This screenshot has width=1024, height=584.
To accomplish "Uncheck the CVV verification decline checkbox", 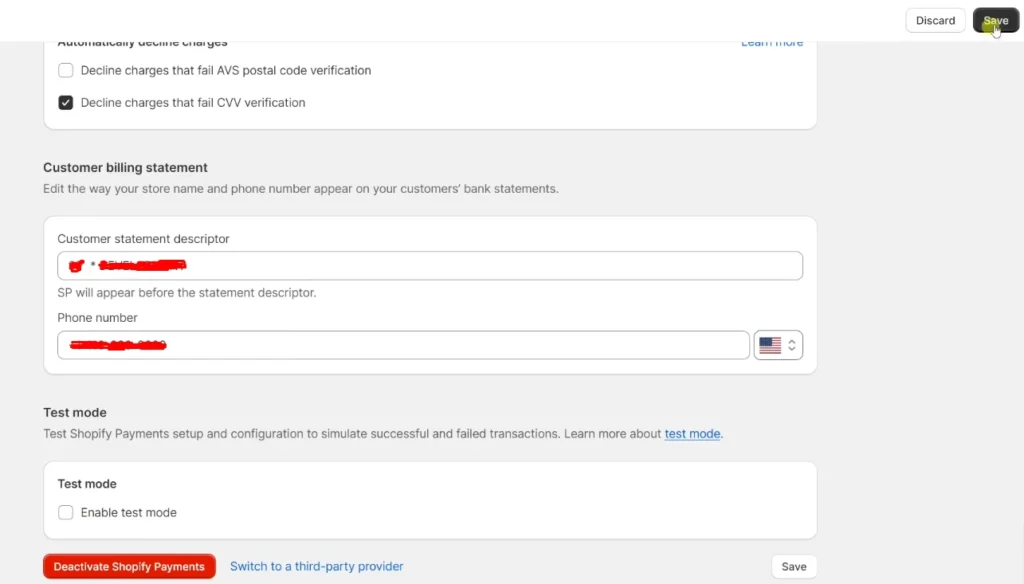I will pyautogui.click(x=66, y=103).
